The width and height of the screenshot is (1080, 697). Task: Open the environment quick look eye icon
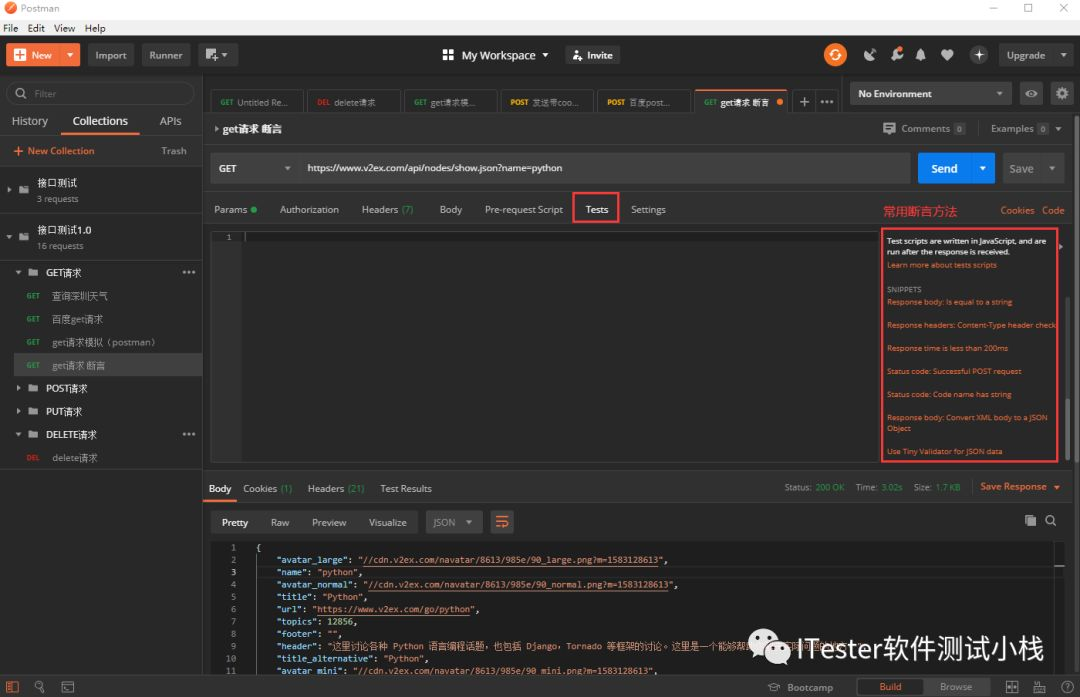click(x=1031, y=94)
